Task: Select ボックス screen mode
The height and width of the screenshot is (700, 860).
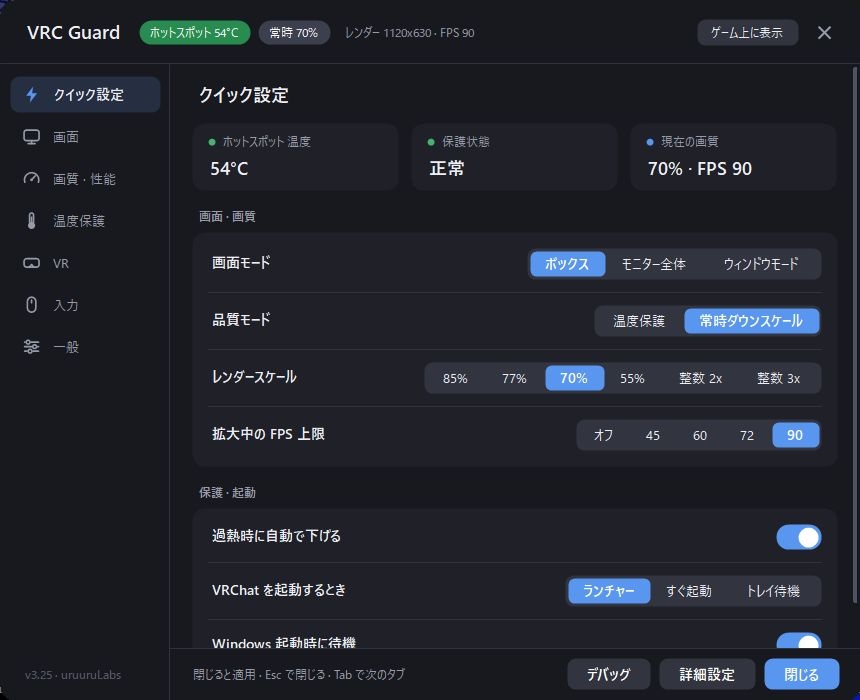Action: pyautogui.click(x=568, y=264)
